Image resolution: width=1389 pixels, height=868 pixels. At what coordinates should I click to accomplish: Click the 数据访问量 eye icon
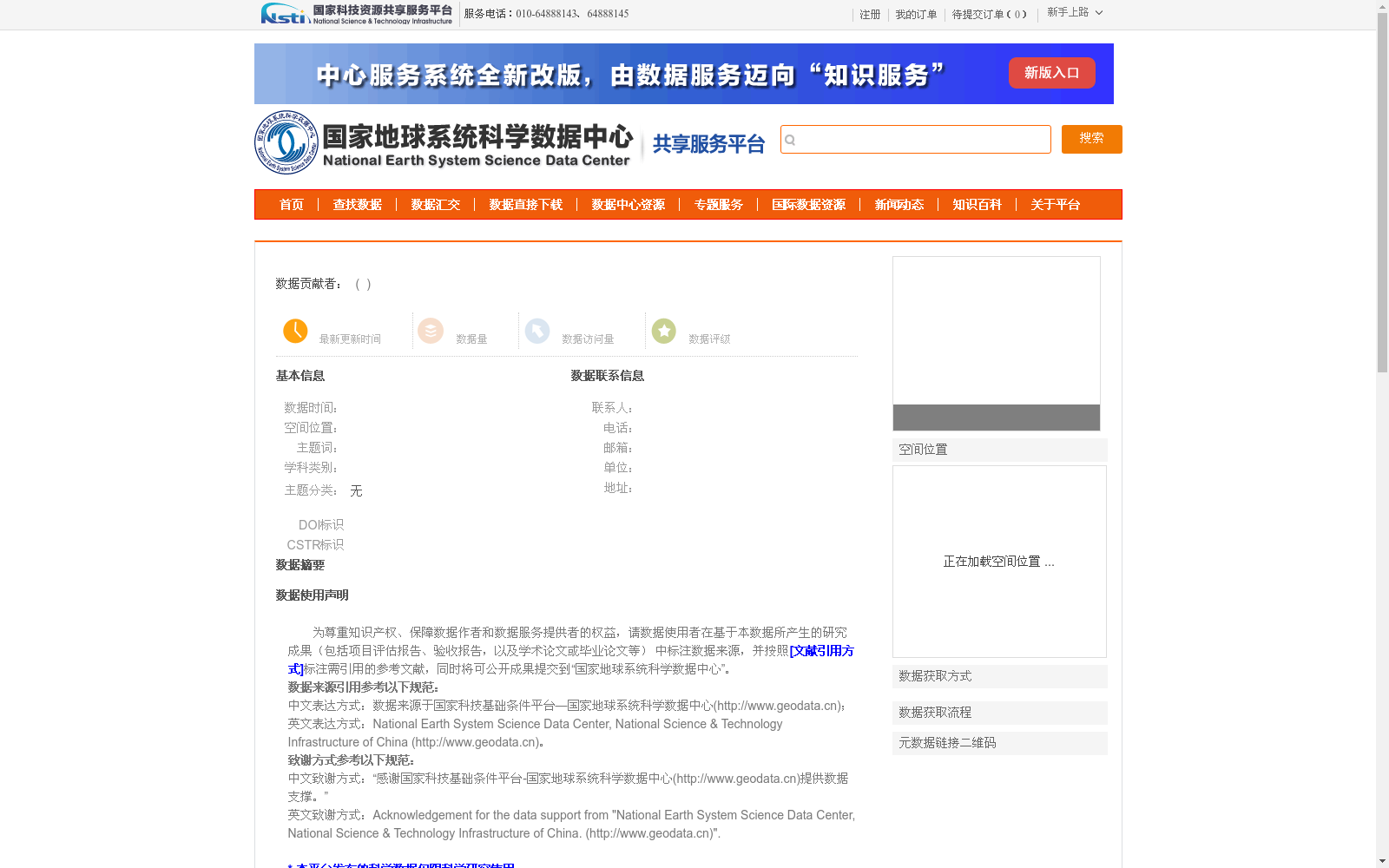(x=537, y=331)
